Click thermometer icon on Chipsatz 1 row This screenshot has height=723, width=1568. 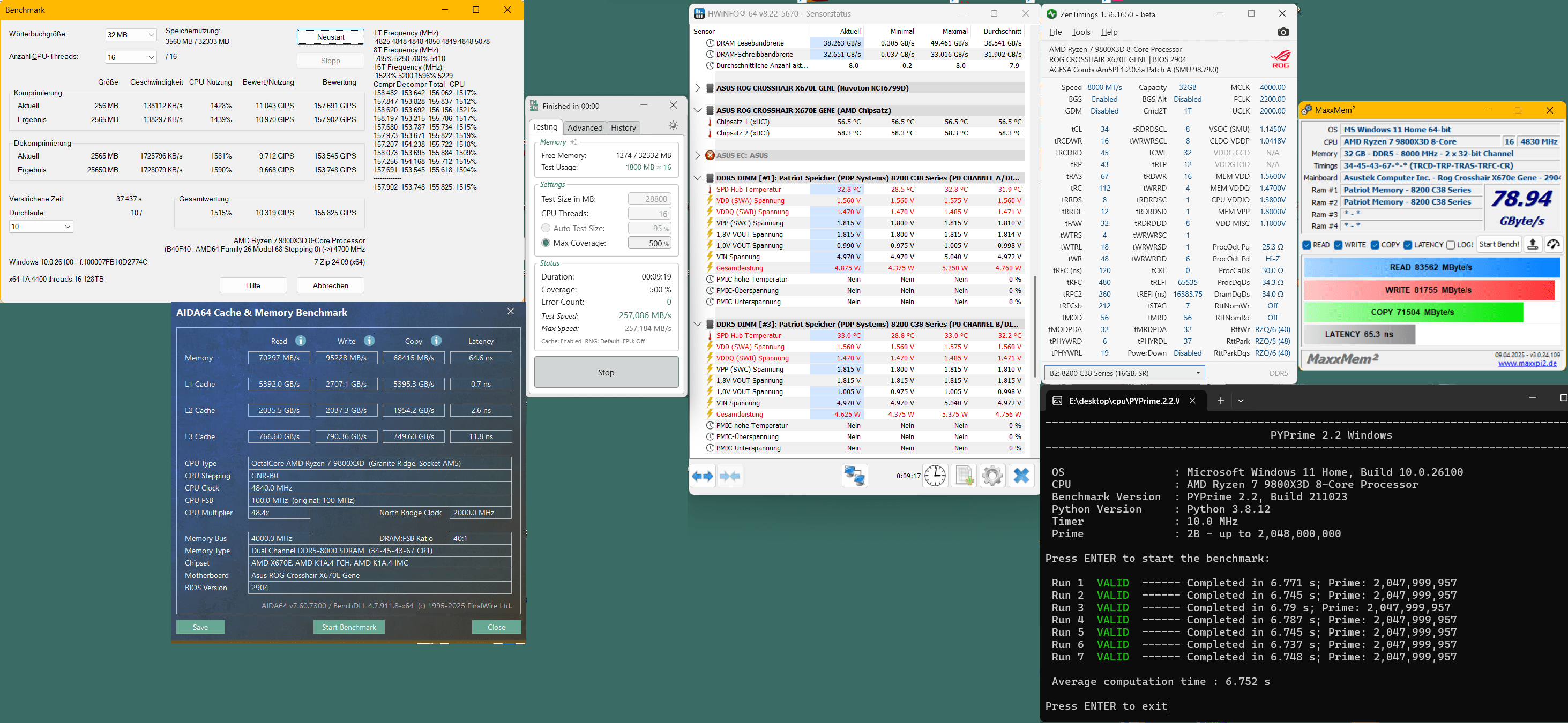710,122
